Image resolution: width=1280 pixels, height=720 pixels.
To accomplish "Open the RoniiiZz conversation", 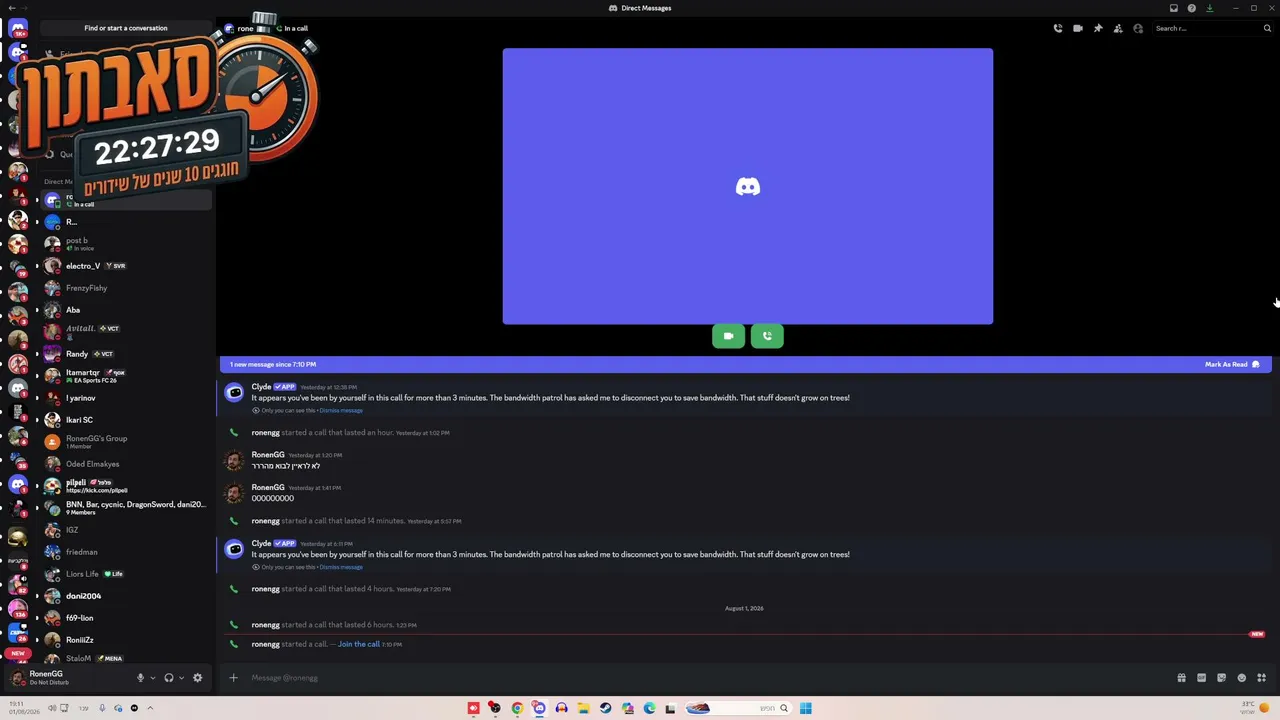I will [x=125, y=640].
